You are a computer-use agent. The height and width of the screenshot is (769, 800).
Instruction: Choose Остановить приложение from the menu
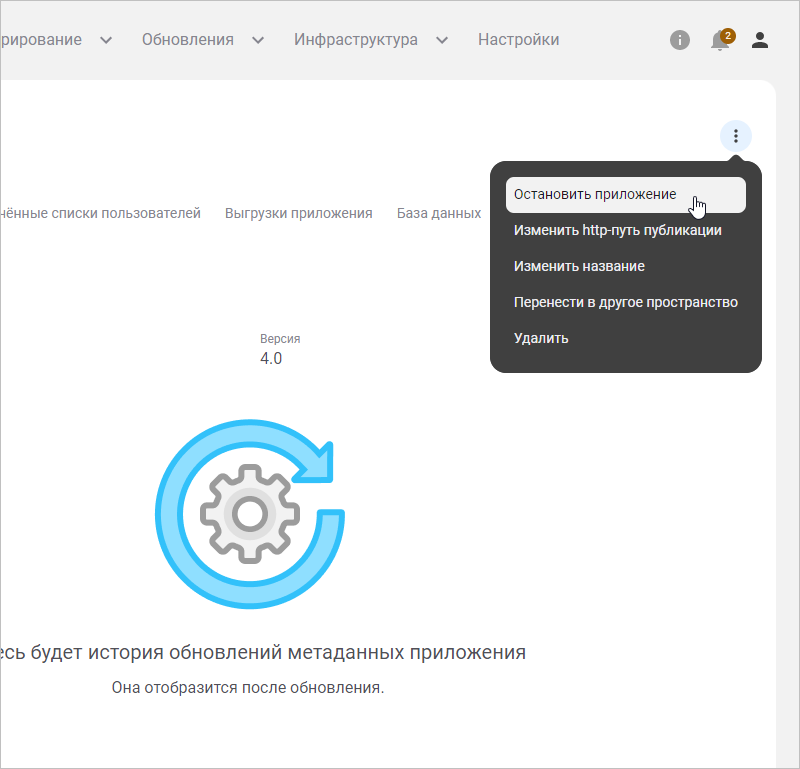pos(595,194)
